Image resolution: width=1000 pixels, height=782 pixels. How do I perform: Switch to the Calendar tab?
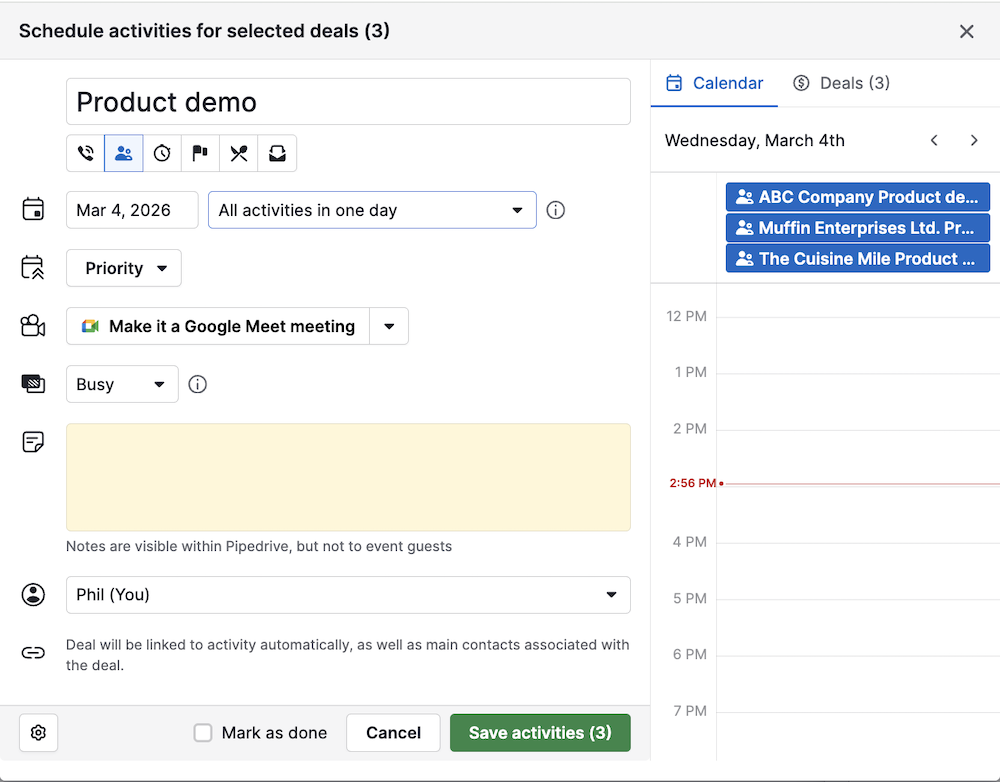coord(714,83)
